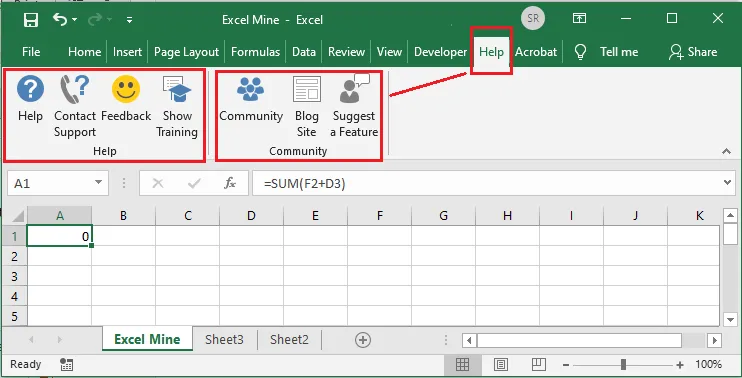Screen dimensions: 742x378
Task: Open the Developer tab
Action: (x=440, y=52)
